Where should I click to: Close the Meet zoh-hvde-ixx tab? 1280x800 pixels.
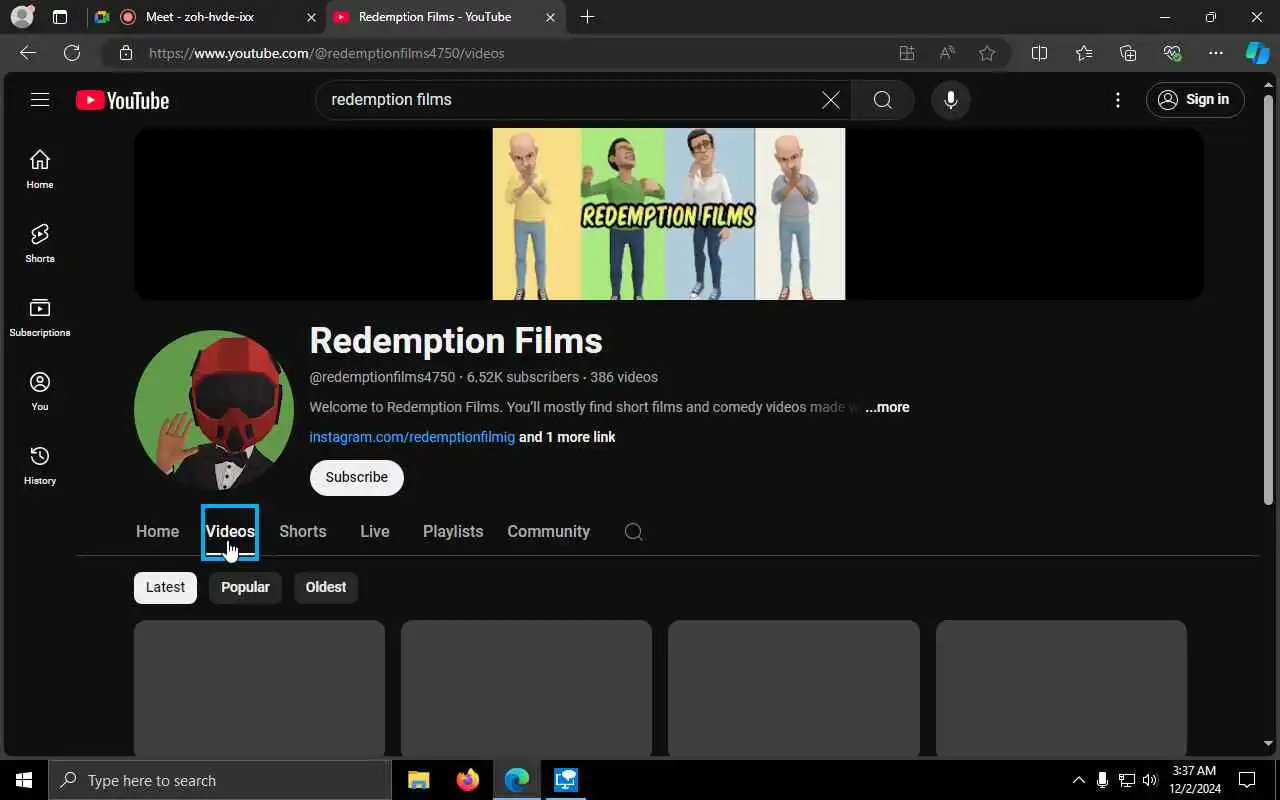[311, 17]
